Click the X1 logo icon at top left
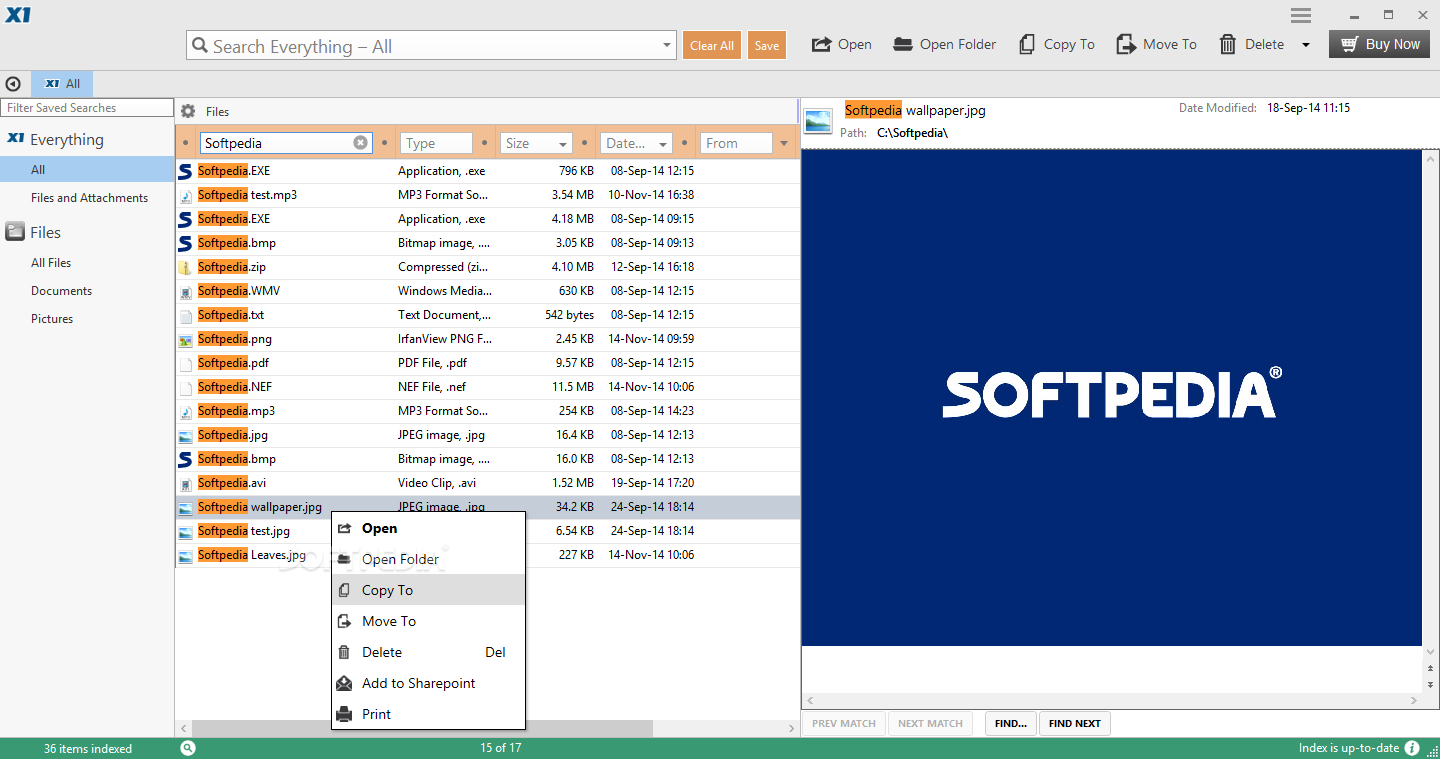This screenshot has height=759, width=1440. tap(16, 16)
